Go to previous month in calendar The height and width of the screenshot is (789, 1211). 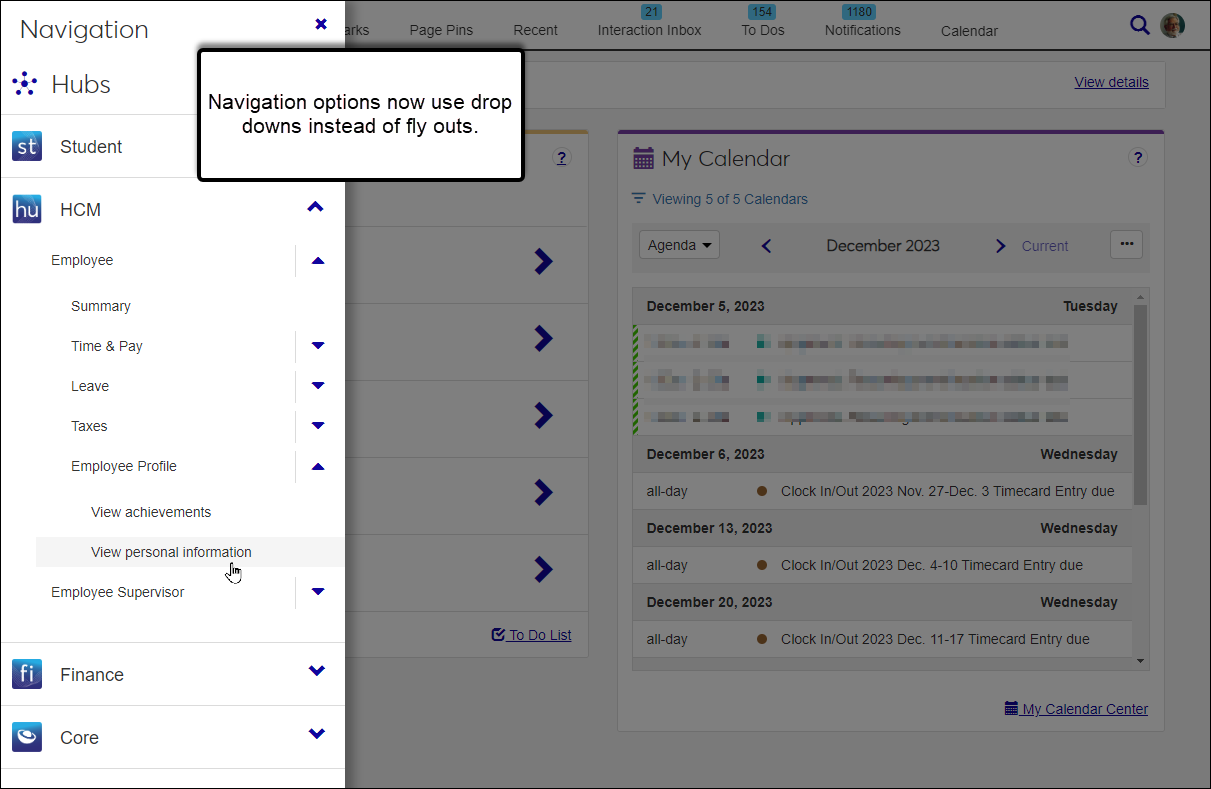[x=767, y=246]
